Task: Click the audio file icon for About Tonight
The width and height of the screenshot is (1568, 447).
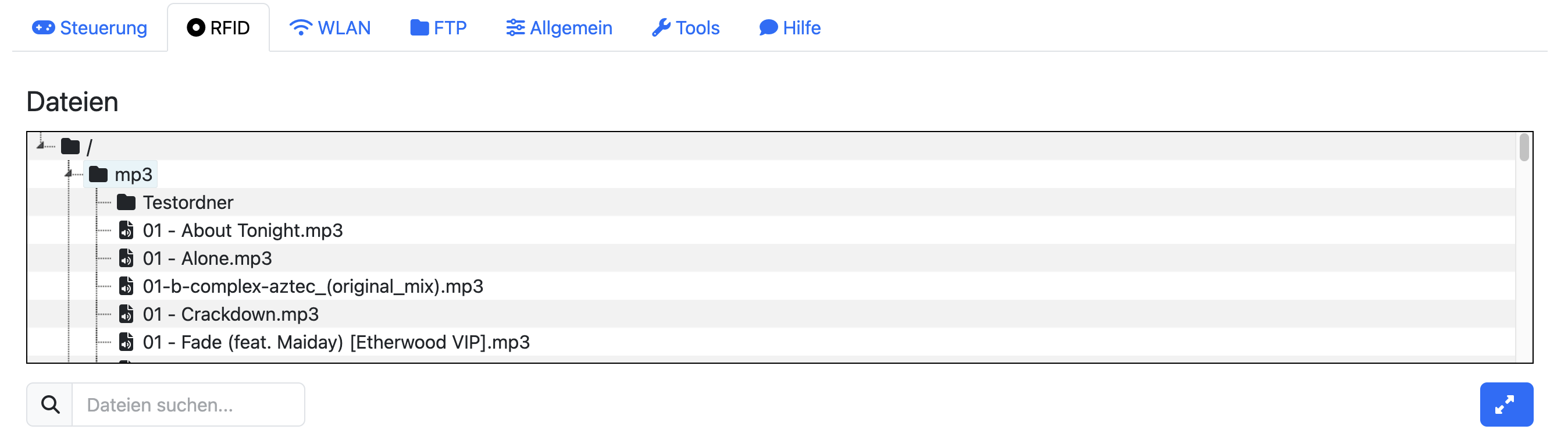Action: tap(126, 230)
